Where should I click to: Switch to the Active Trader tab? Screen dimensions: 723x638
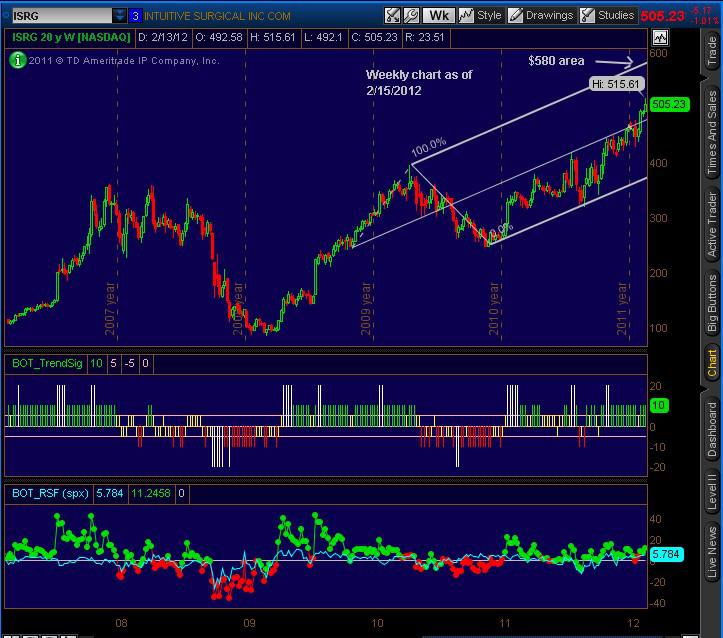click(x=712, y=224)
